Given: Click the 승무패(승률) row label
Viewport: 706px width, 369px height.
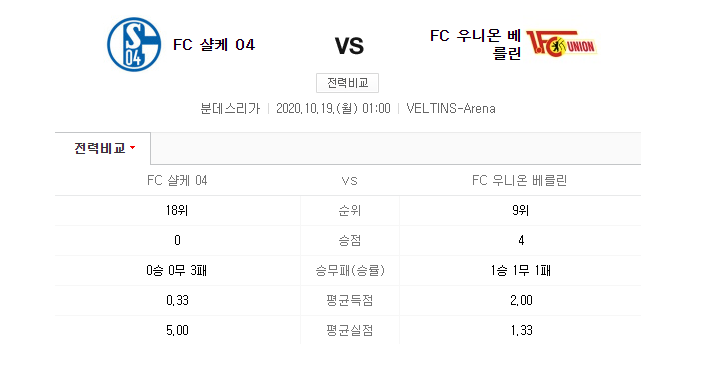Looking at the screenshot, I should (350, 270).
